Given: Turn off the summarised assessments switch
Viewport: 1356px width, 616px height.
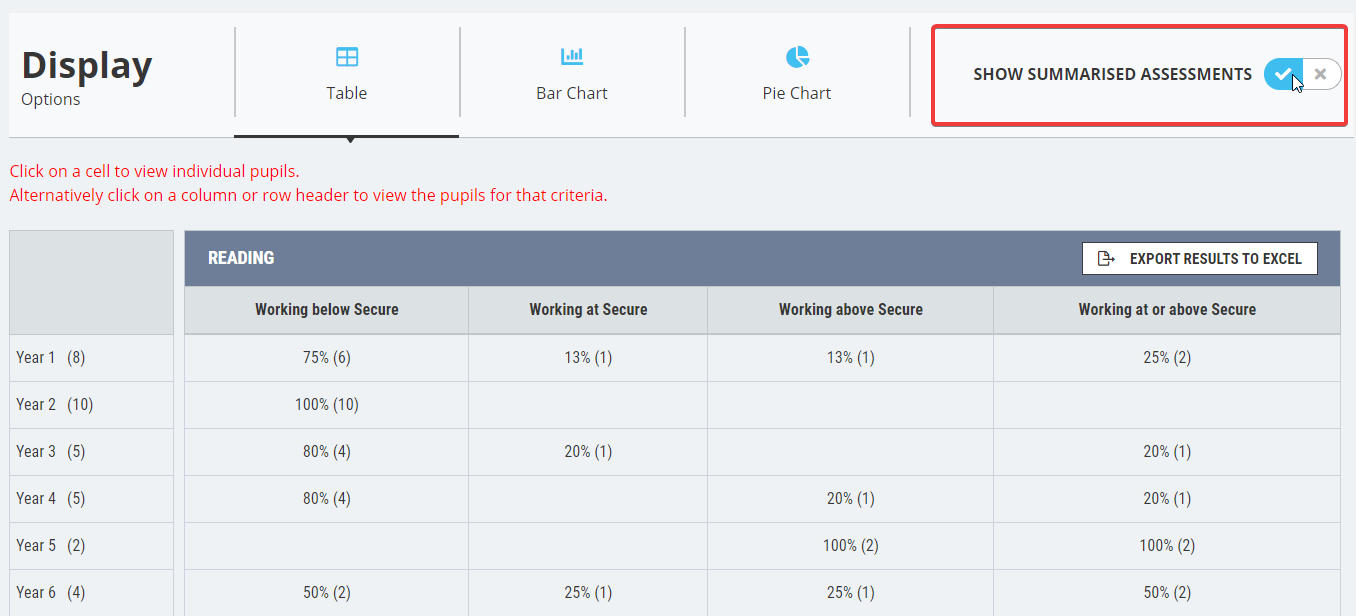Looking at the screenshot, I should click(x=1320, y=74).
